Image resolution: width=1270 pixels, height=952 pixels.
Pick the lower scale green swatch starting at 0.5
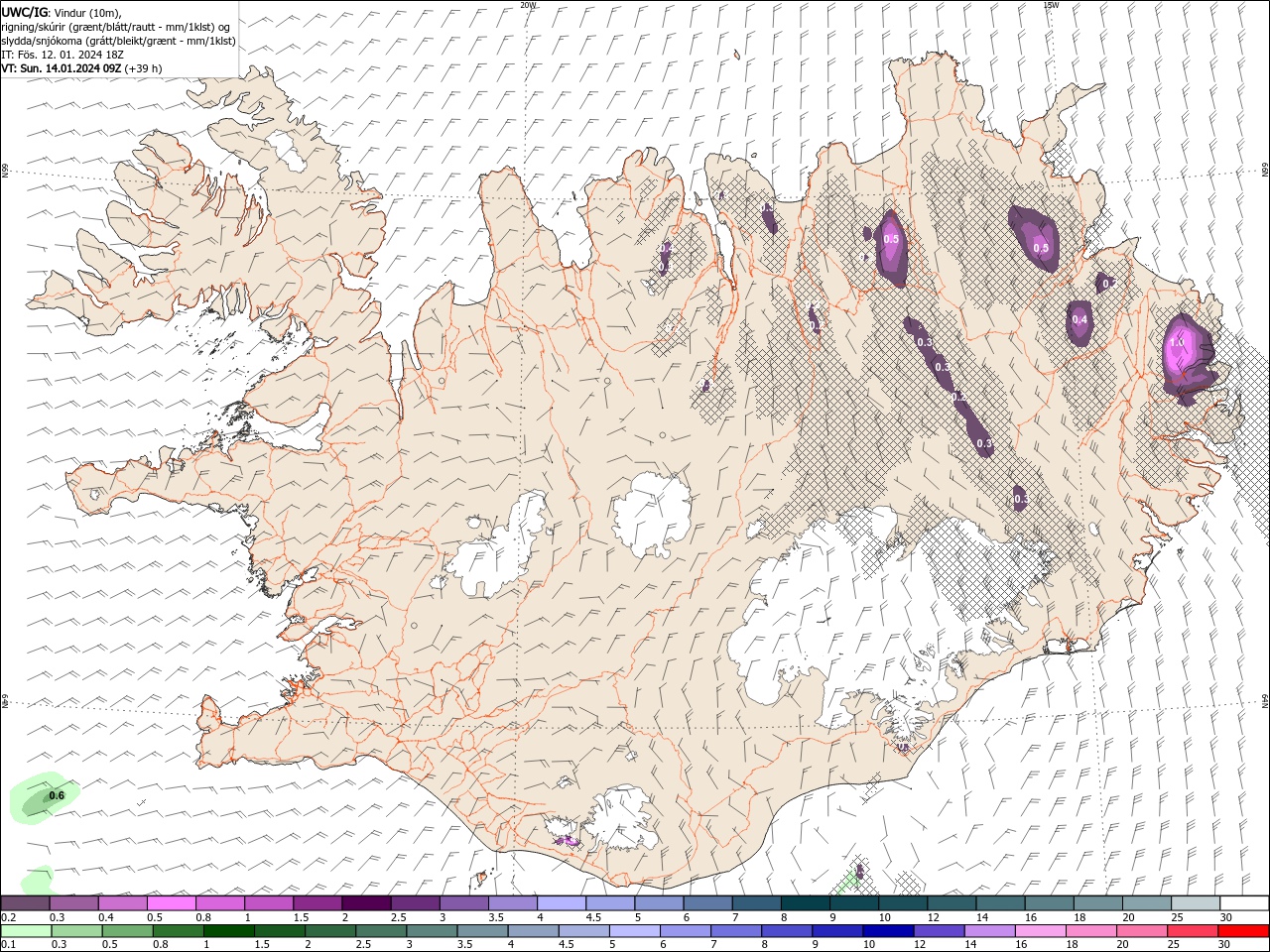click(127, 931)
